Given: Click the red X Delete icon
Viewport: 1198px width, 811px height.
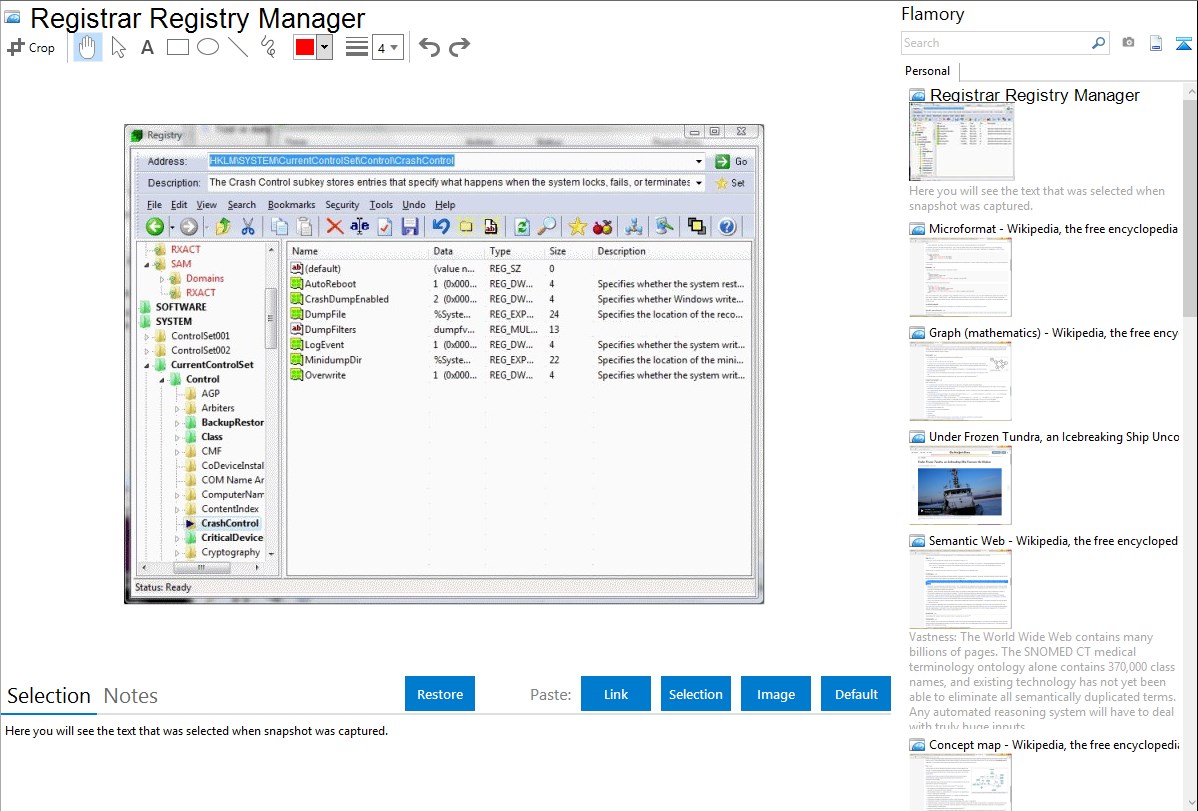Looking at the screenshot, I should [x=334, y=226].
